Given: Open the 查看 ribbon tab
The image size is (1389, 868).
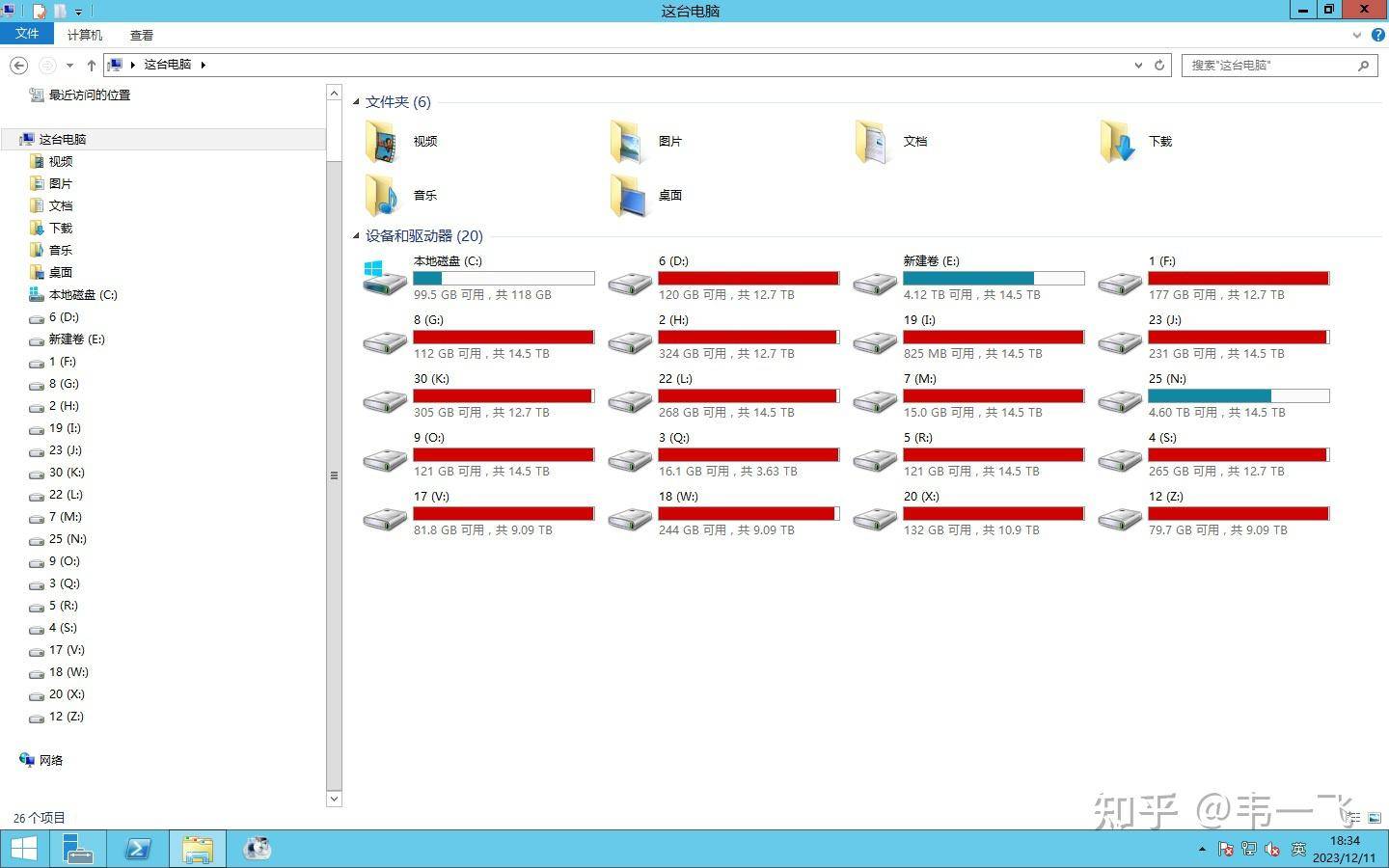Looking at the screenshot, I should click(142, 35).
